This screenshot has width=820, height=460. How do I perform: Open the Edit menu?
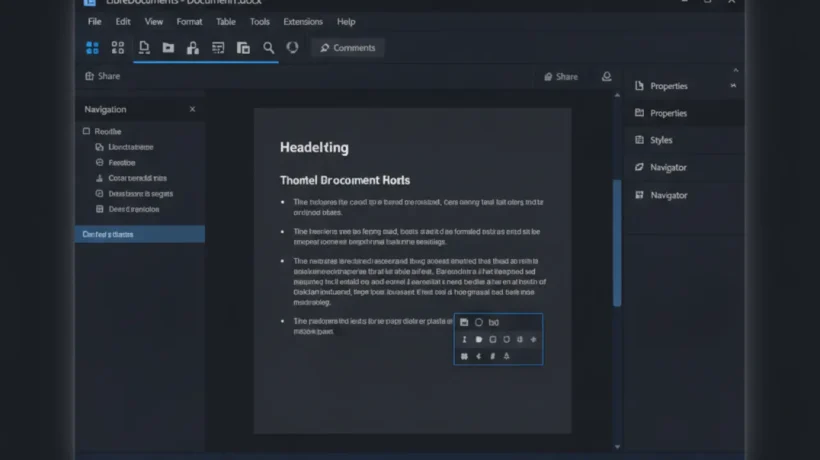pos(123,22)
